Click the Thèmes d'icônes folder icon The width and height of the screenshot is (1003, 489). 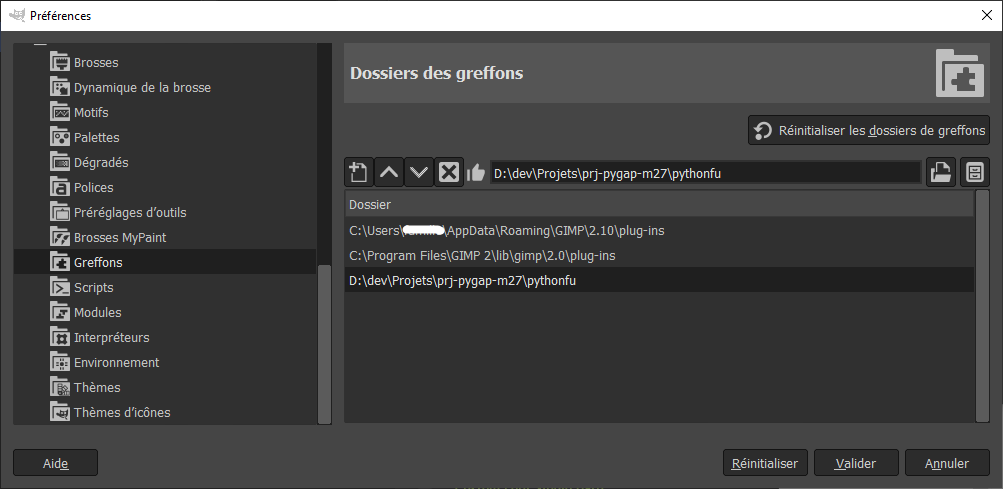60,412
